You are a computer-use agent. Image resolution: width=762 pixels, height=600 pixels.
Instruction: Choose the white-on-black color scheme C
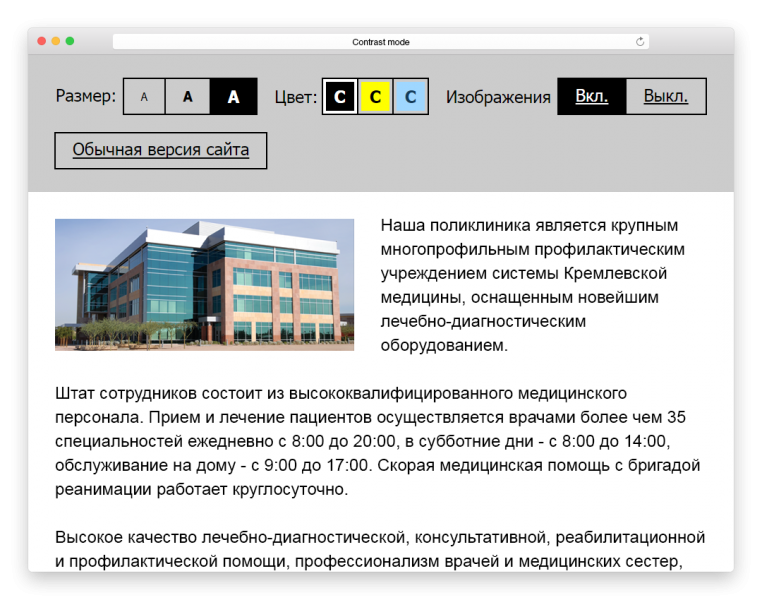point(340,97)
